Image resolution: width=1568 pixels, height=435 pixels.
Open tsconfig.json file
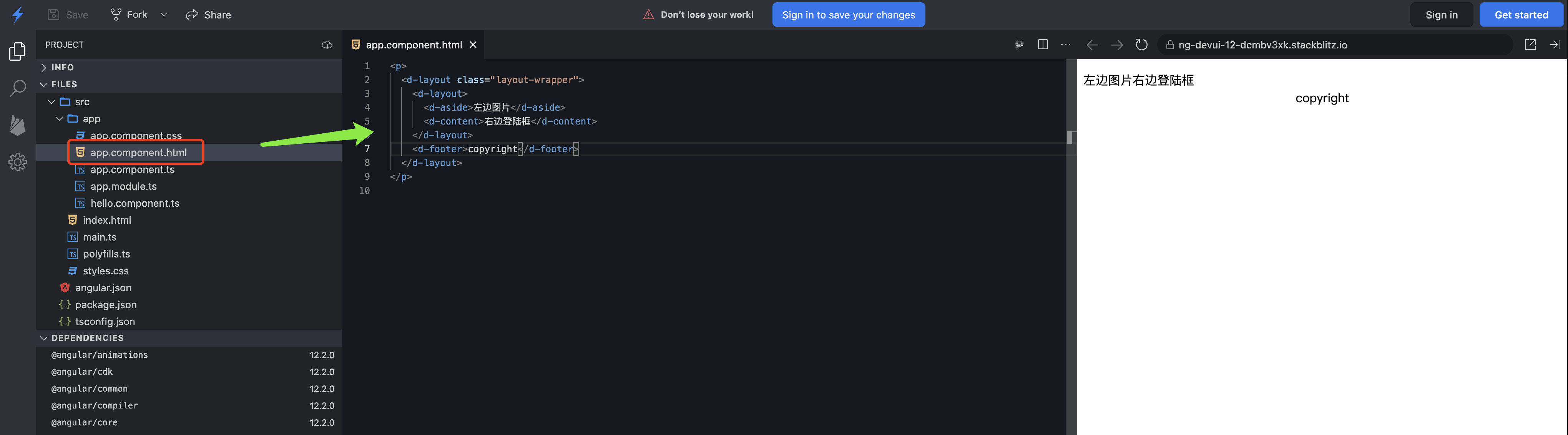pos(189,321)
